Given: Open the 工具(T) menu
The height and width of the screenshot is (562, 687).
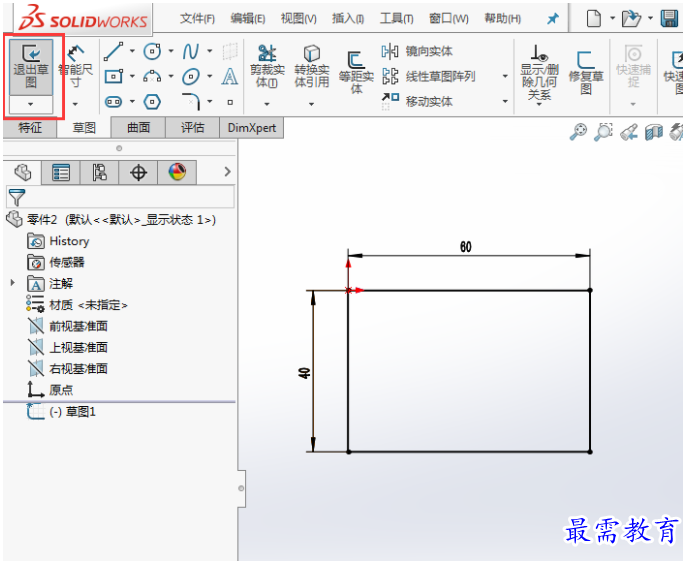Looking at the screenshot, I should coord(397,18).
